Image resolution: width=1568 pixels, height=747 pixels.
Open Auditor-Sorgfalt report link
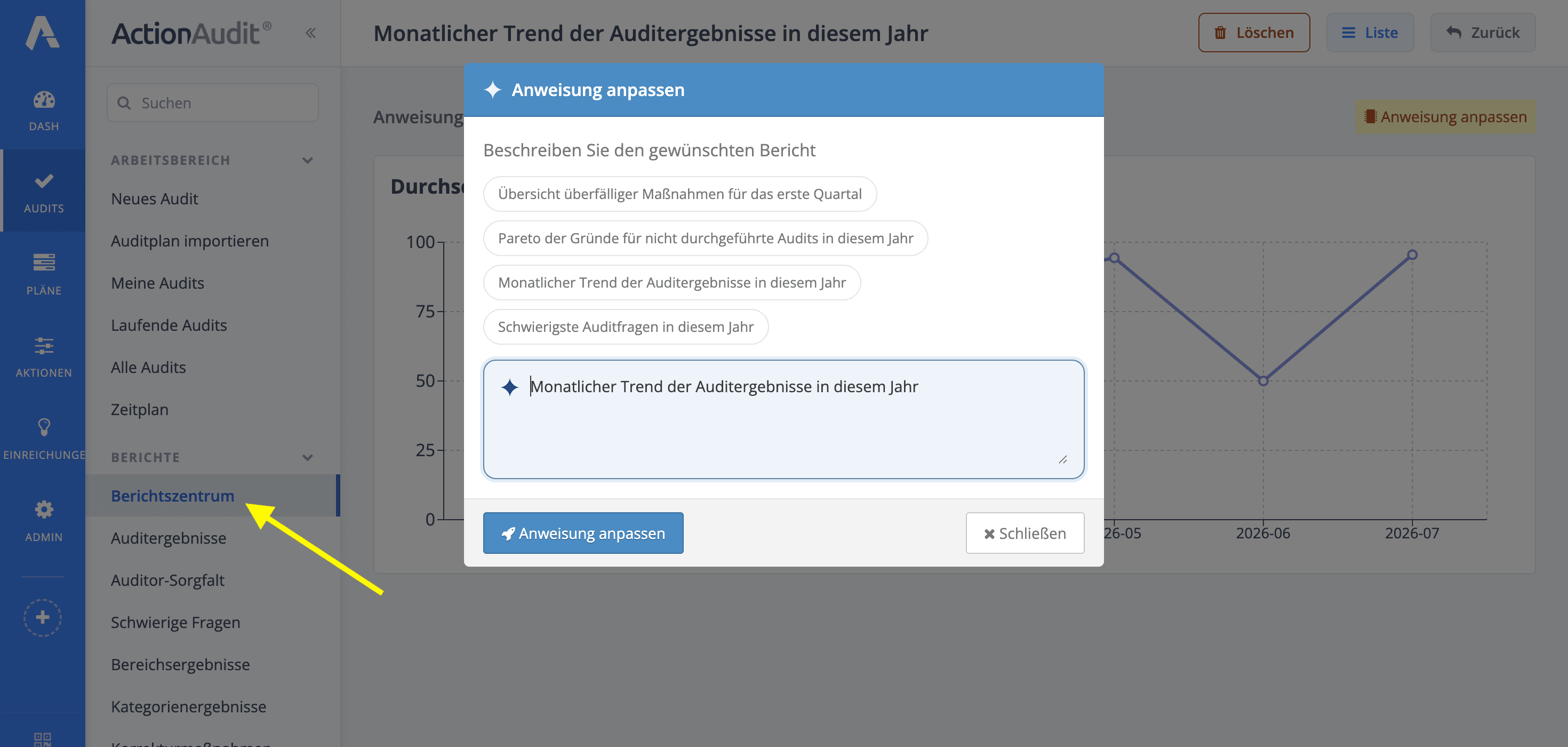(x=167, y=579)
